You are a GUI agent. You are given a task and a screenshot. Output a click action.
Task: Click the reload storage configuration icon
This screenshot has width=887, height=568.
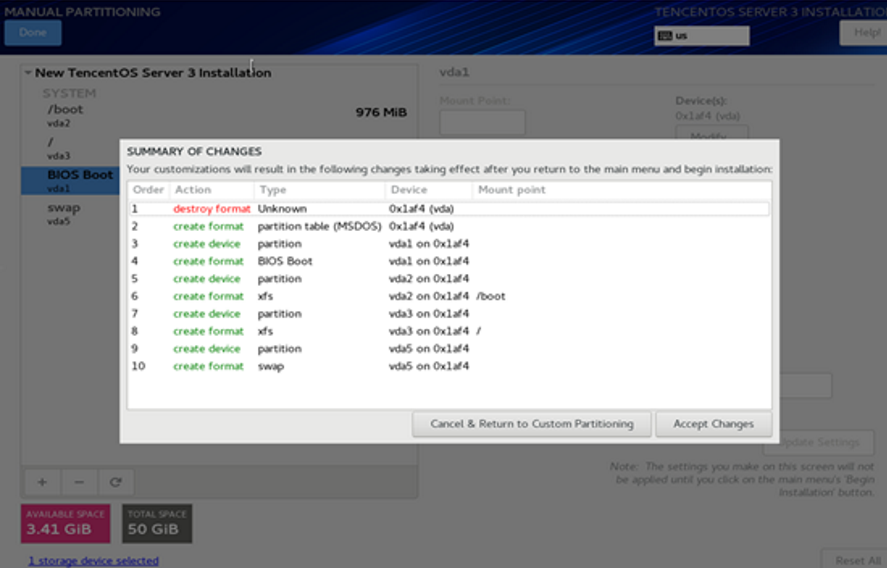[x=115, y=482]
